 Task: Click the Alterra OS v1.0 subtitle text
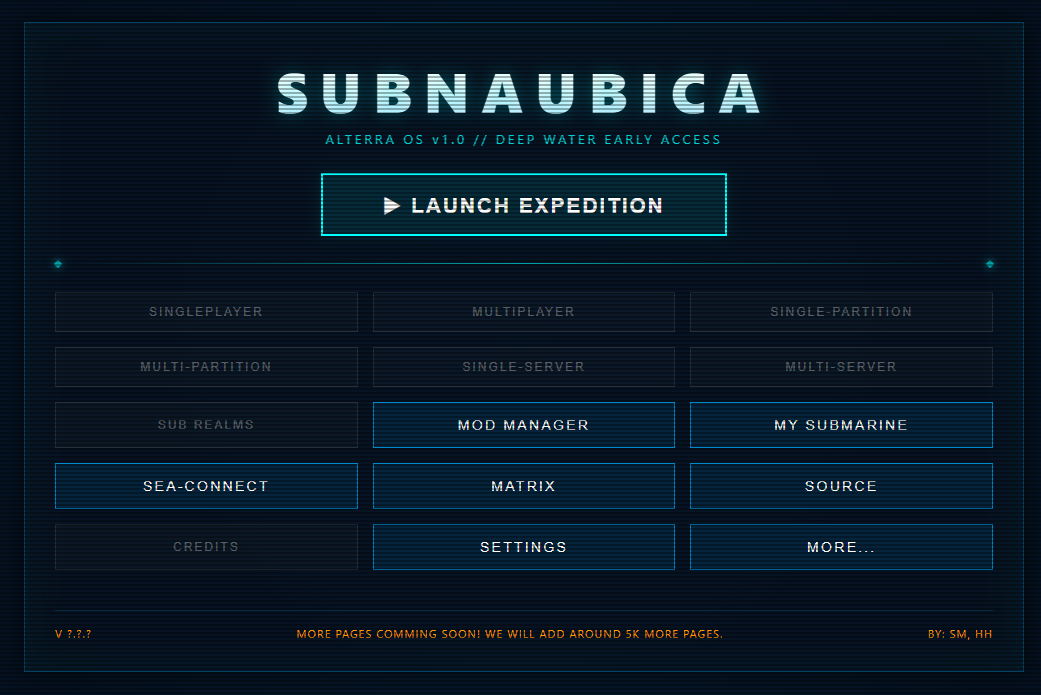pyautogui.click(x=523, y=139)
